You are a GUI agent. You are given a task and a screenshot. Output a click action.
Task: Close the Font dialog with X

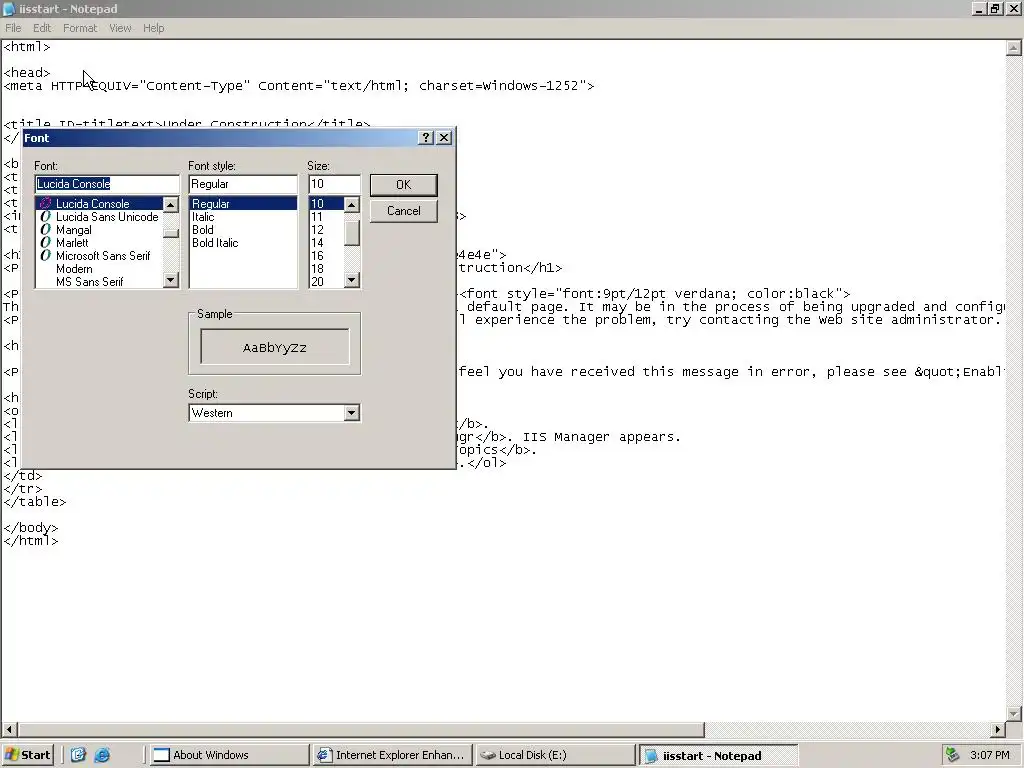tap(444, 138)
